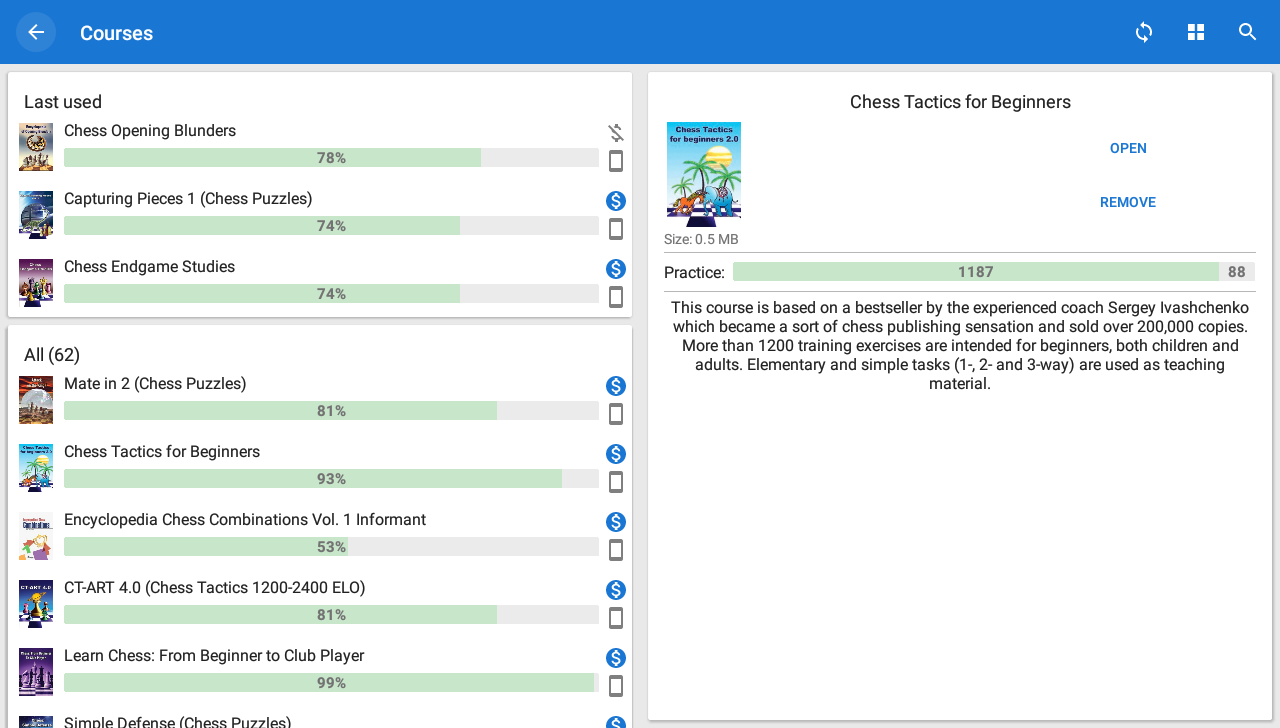The width and height of the screenshot is (1280, 728).
Task: Click the remaining count 88 in Practice bar
Action: 1237,272
